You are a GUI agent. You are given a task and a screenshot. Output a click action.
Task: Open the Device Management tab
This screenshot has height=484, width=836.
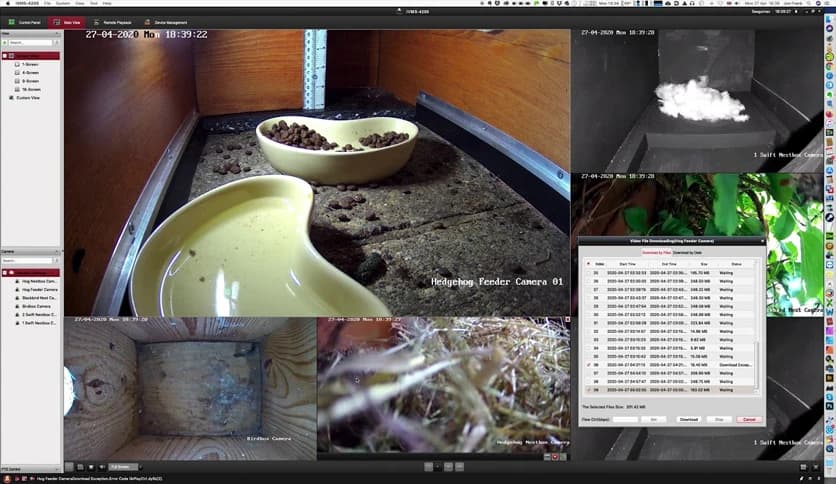[166, 22]
